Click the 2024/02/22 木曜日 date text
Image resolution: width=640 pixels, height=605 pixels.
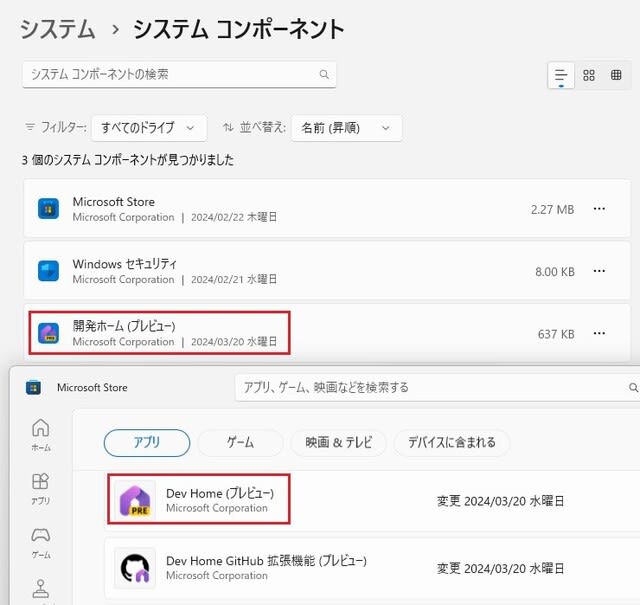click(x=234, y=217)
